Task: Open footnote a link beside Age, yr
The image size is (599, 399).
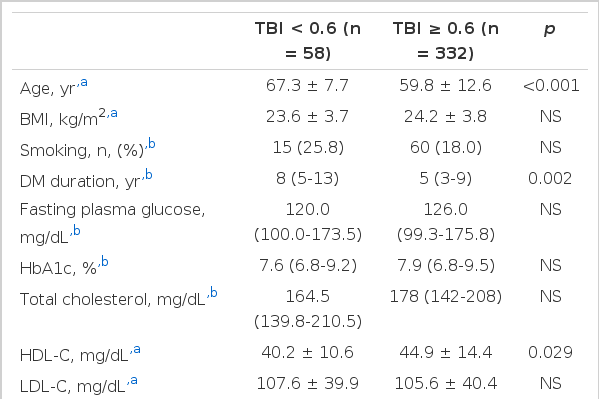Action: click(84, 82)
